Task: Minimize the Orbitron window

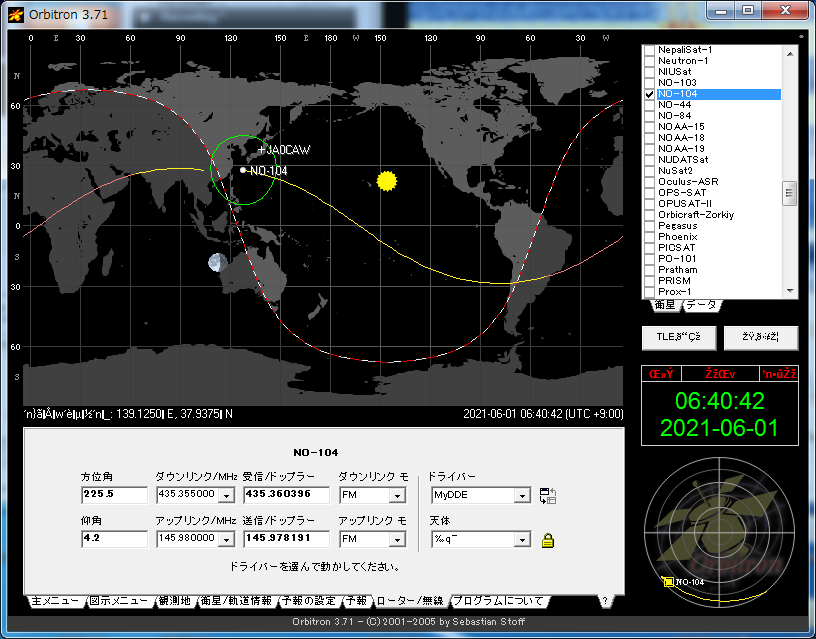Action: [x=721, y=11]
